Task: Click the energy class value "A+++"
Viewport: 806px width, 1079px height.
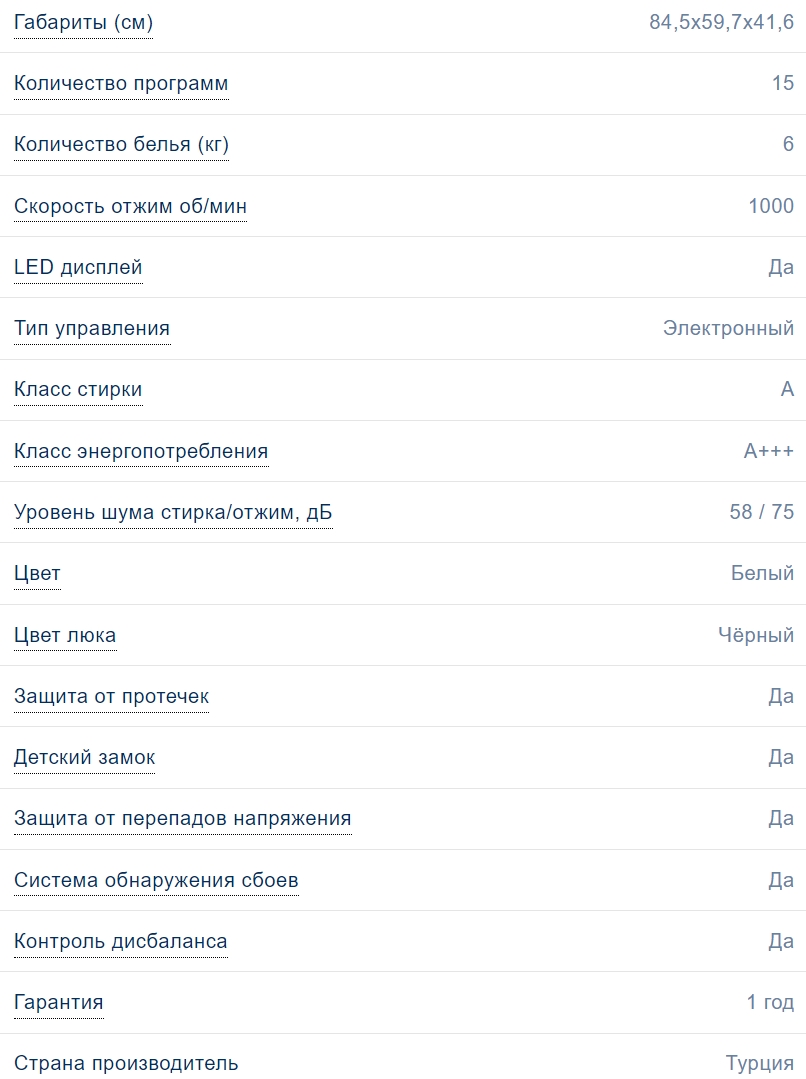Action: (768, 451)
